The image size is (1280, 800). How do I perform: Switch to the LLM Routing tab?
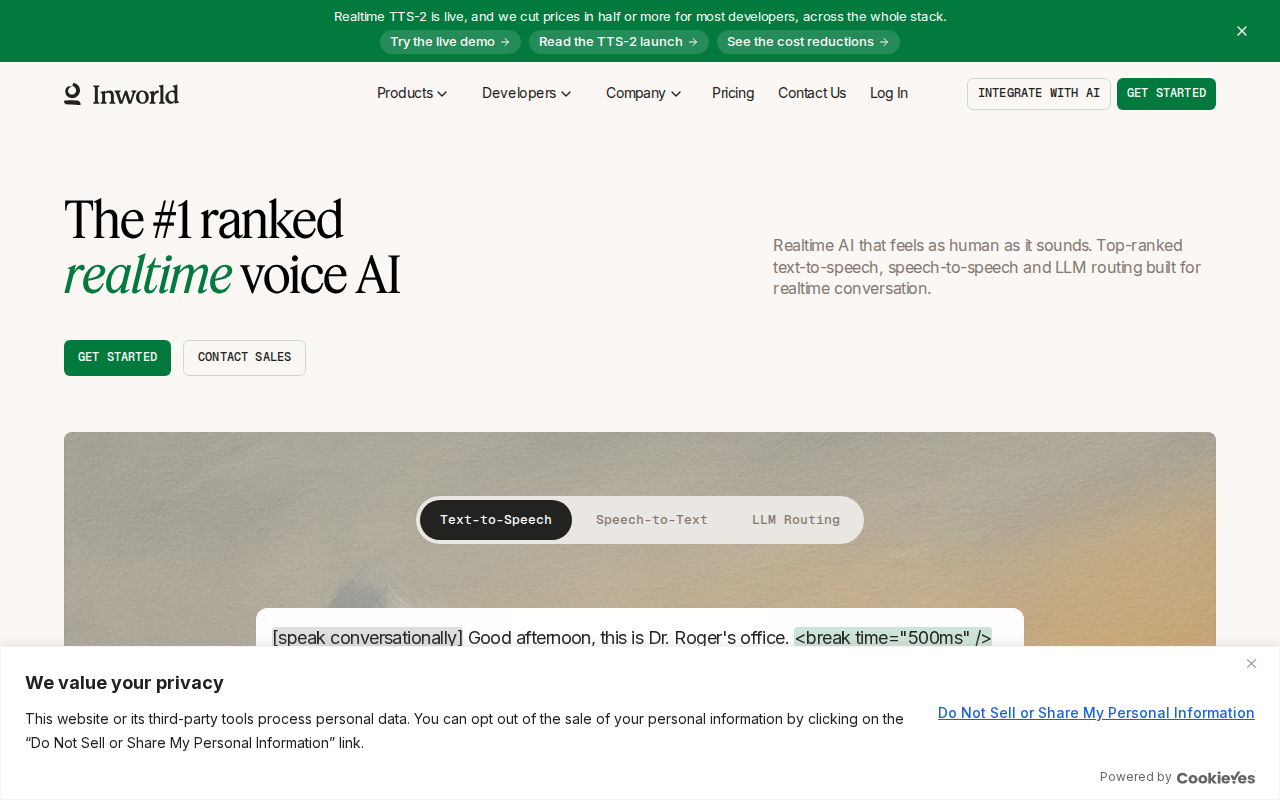(796, 520)
